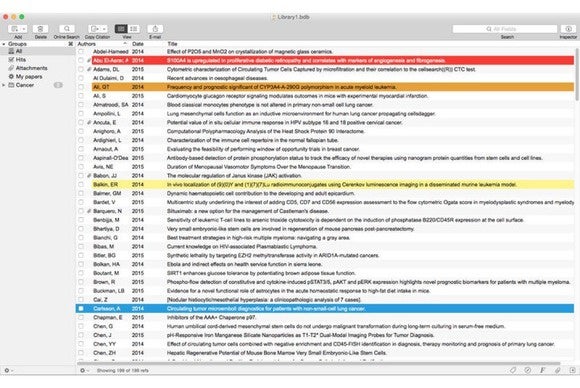Expand the Cancer group folder
The height and width of the screenshot is (388, 580).
tap(4, 85)
